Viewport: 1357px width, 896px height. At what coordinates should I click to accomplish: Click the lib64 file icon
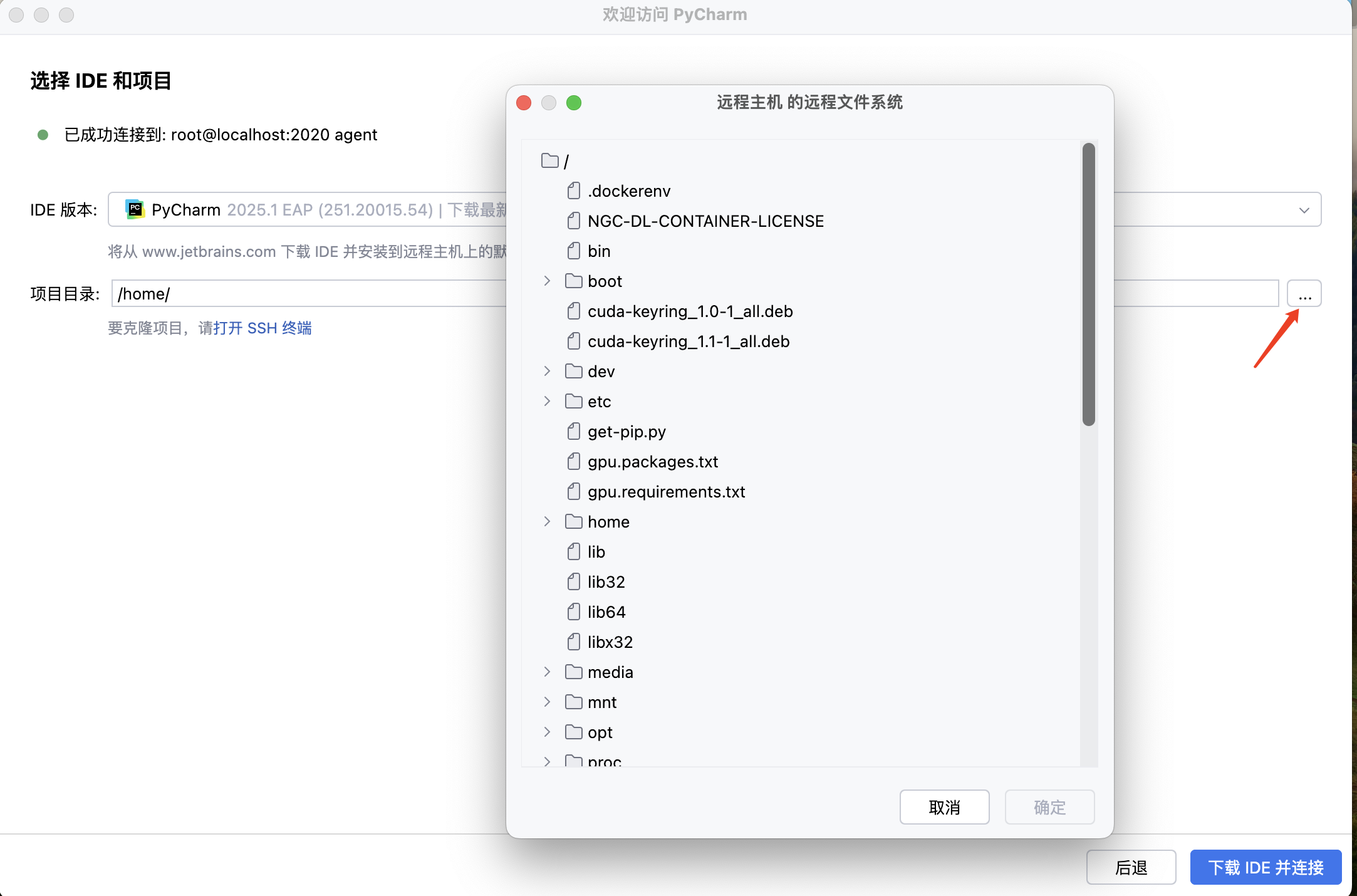[x=573, y=612]
